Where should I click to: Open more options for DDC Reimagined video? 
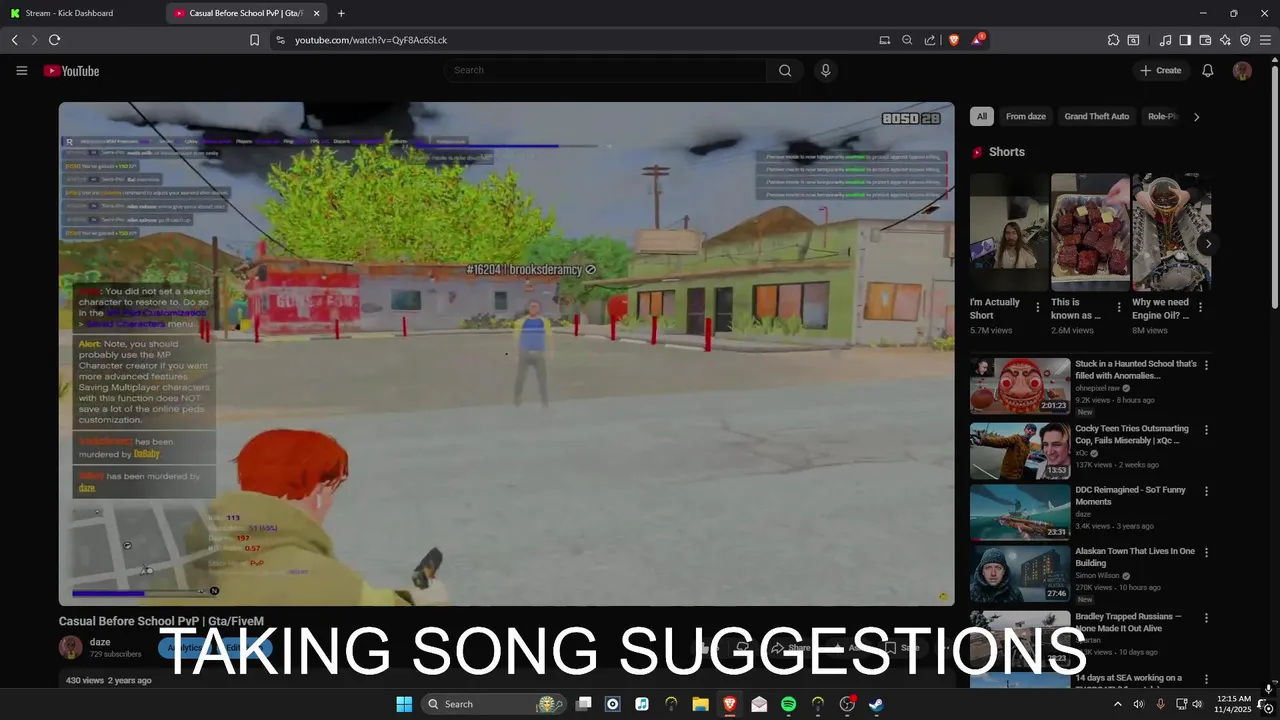point(1206,491)
